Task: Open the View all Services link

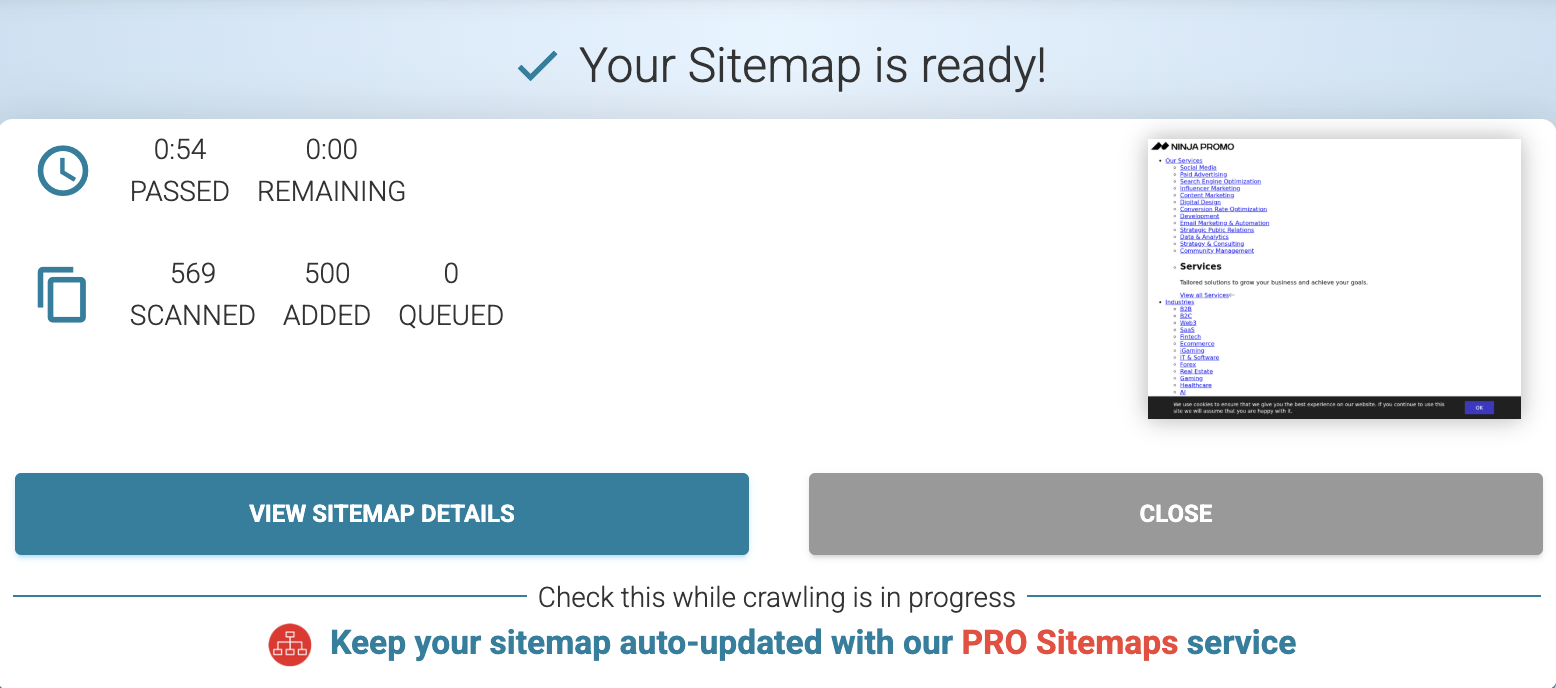Action: coord(1204,294)
